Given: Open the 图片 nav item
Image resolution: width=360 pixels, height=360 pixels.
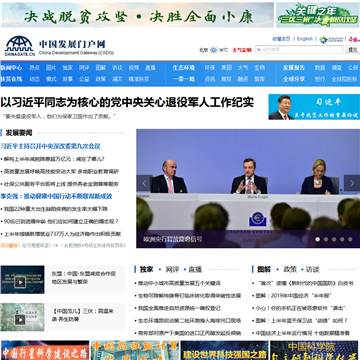Looking at the screenshot, I should coord(51,68).
